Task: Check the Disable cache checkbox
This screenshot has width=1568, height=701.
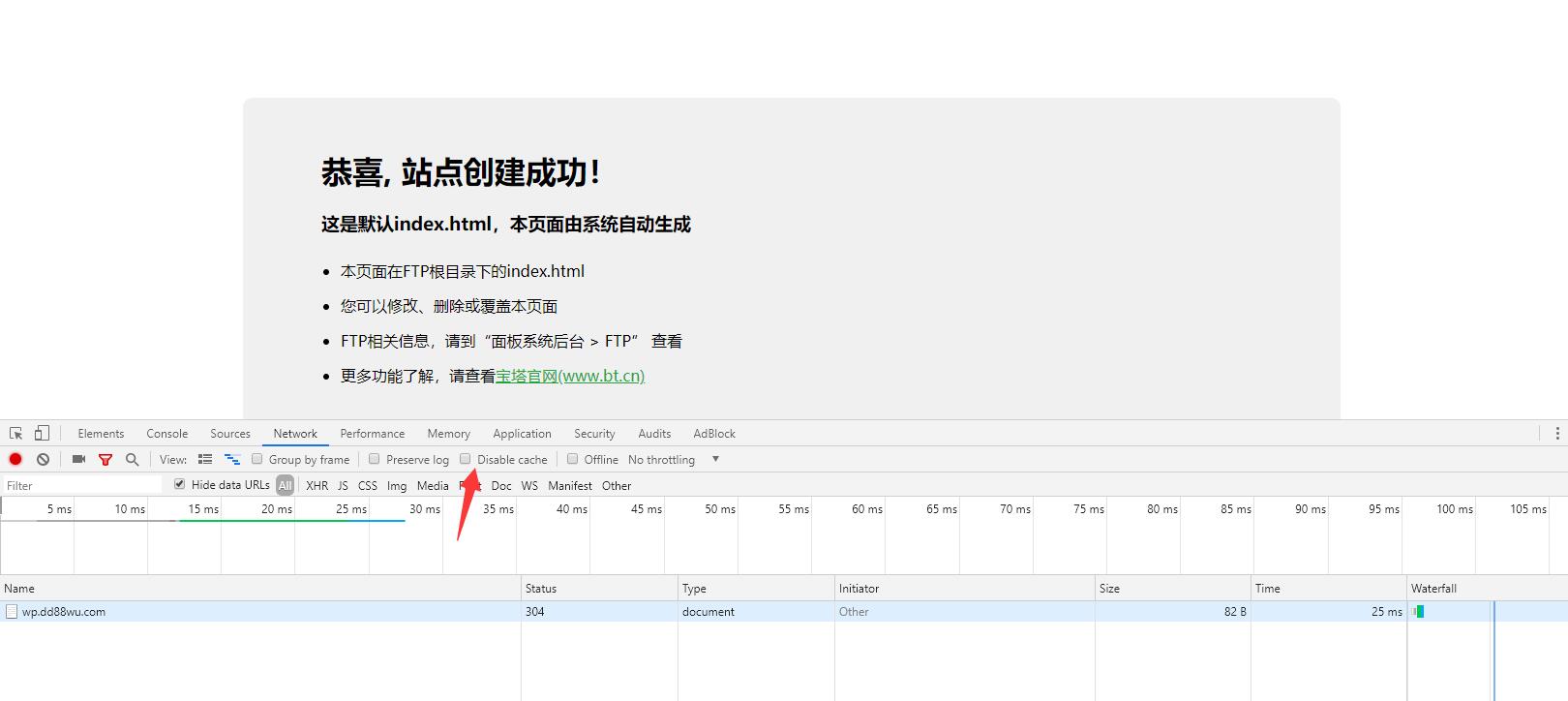Action: (466, 459)
